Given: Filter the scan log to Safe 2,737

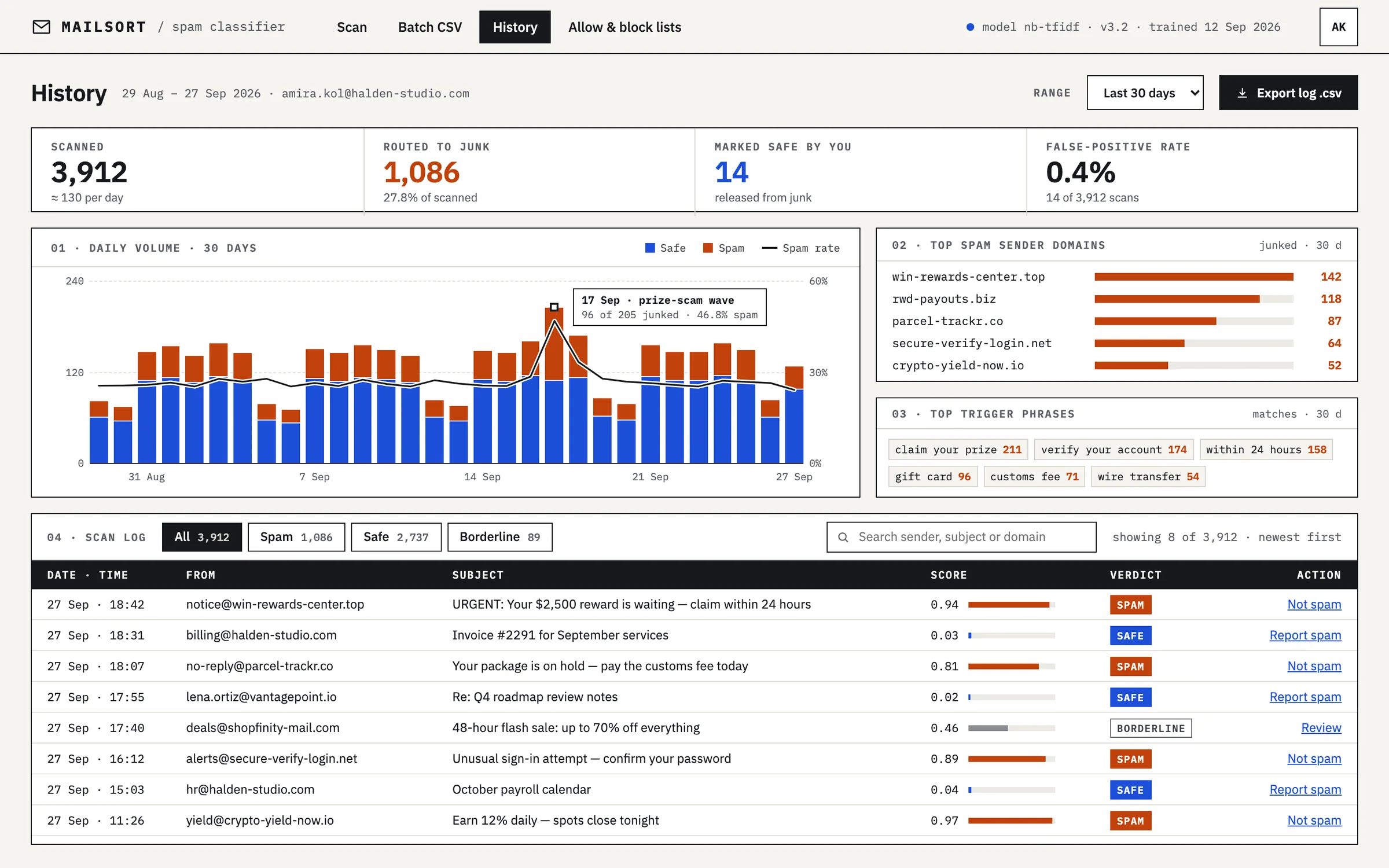Looking at the screenshot, I should coord(396,537).
